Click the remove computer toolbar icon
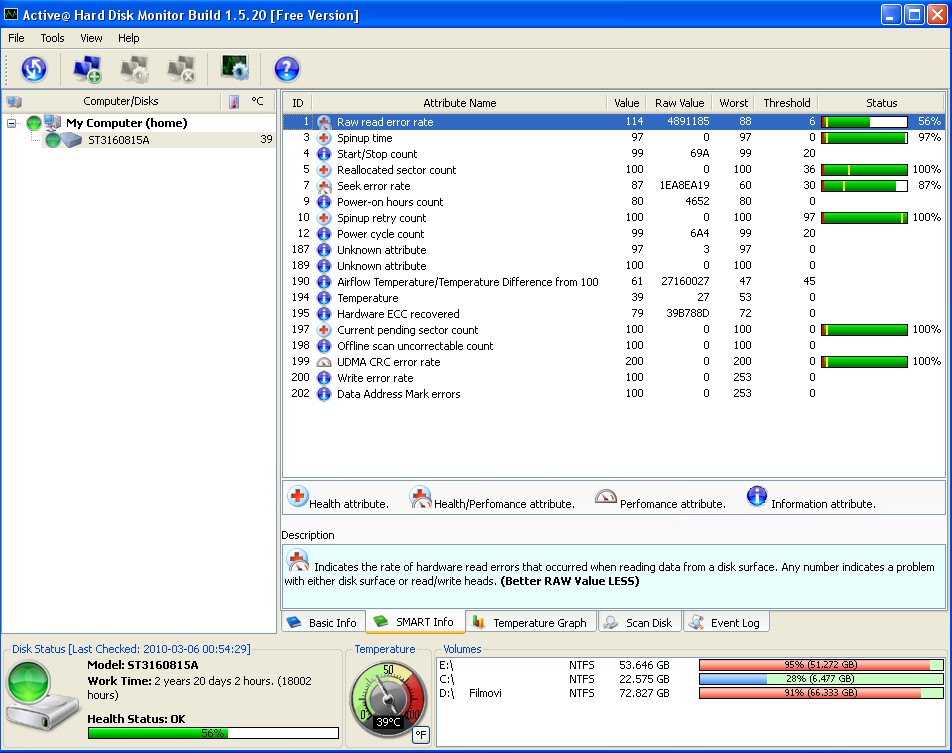Screen dimensions: 952x753 tap(181, 69)
